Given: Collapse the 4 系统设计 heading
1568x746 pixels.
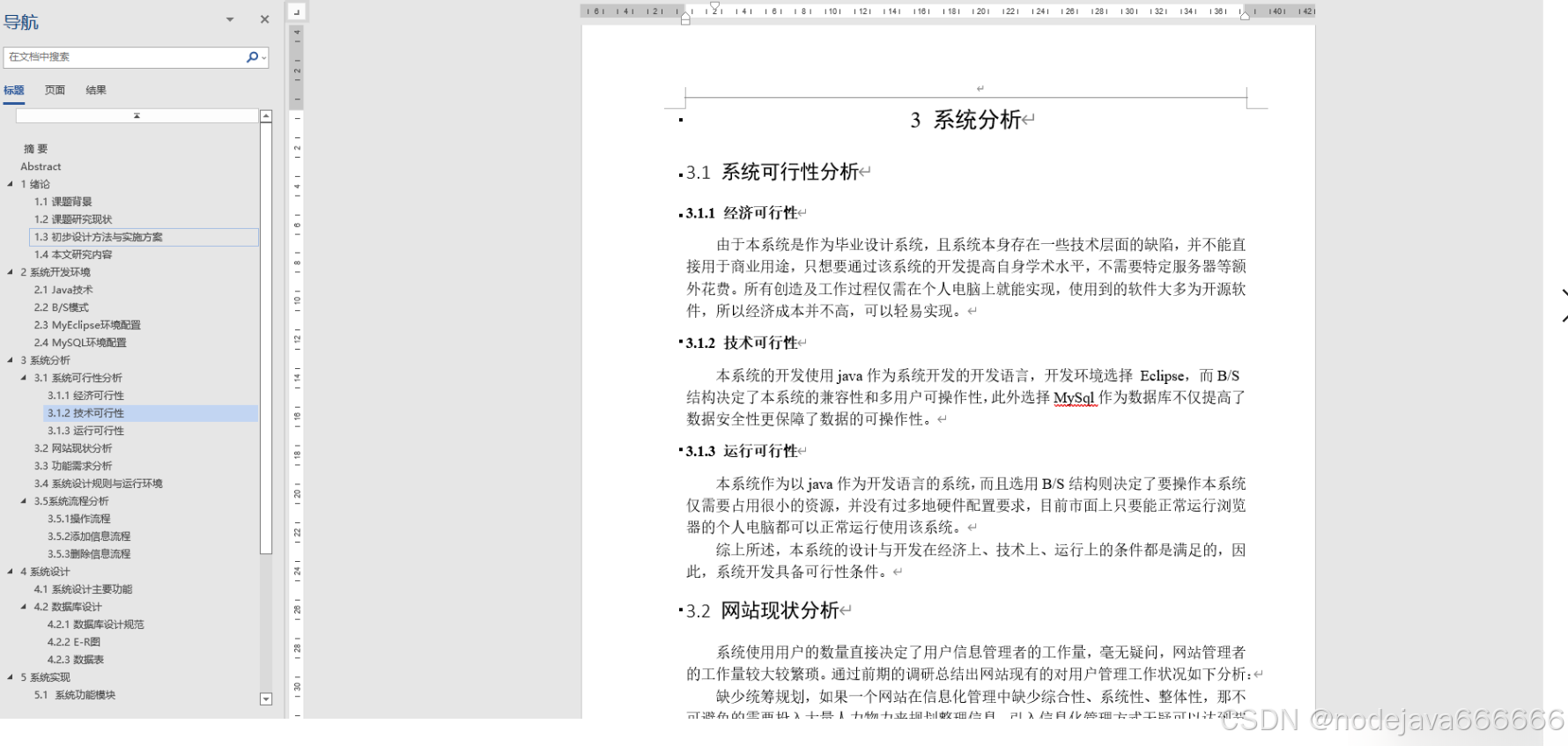Looking at the screenshot, I should click(11, 572).
